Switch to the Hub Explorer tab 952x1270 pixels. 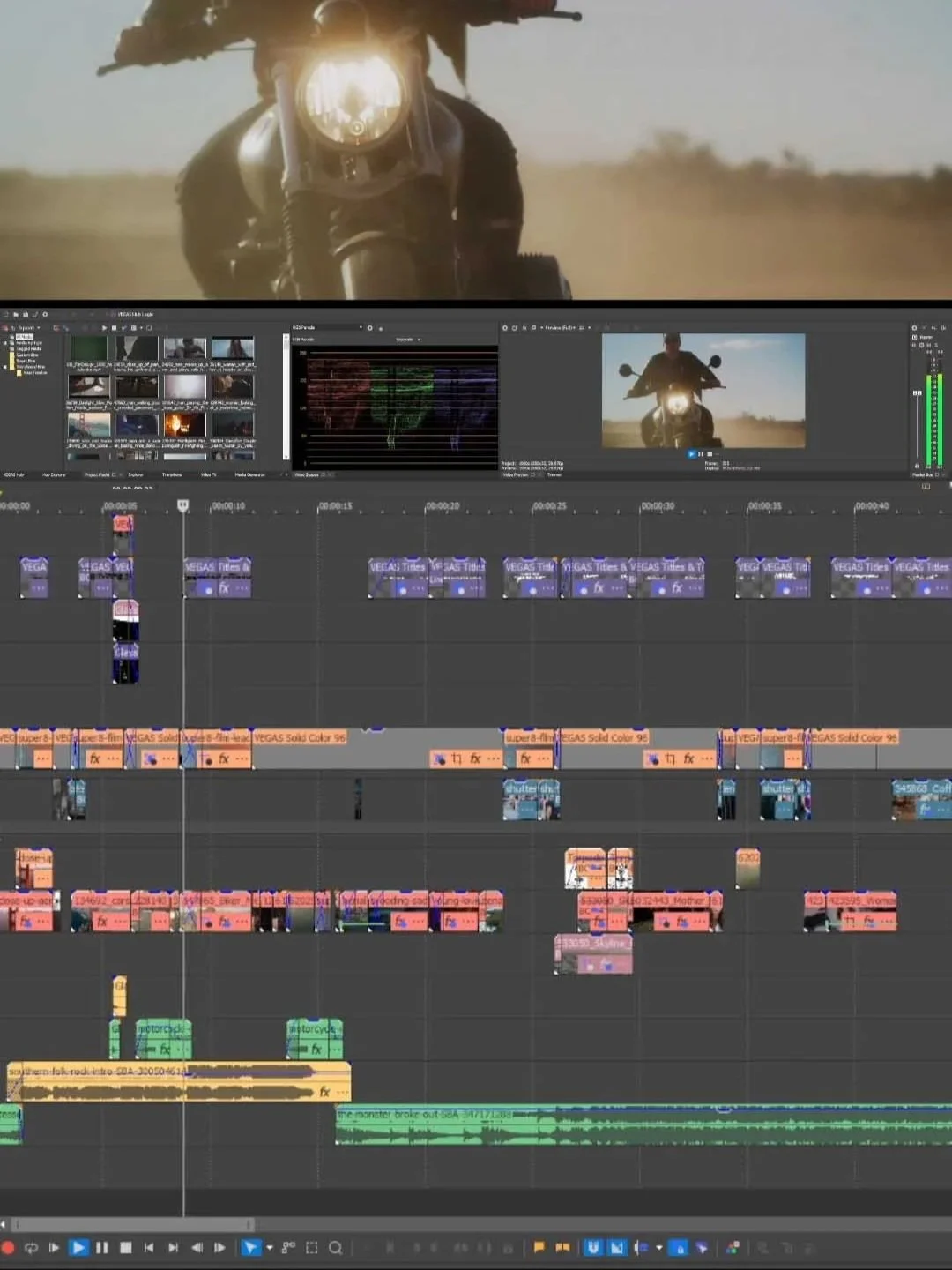point(54,474)
